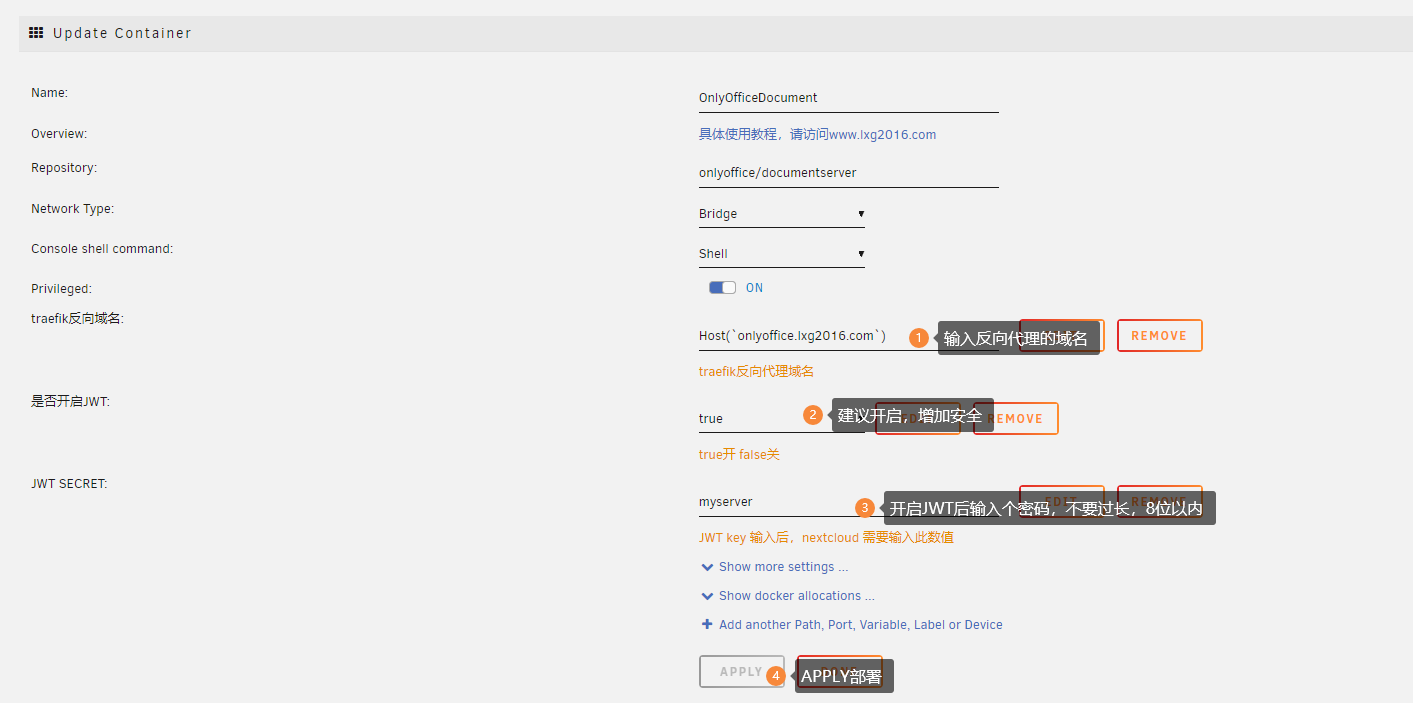
Task: Click the "Network Type:" label
Action: point(73,209)
